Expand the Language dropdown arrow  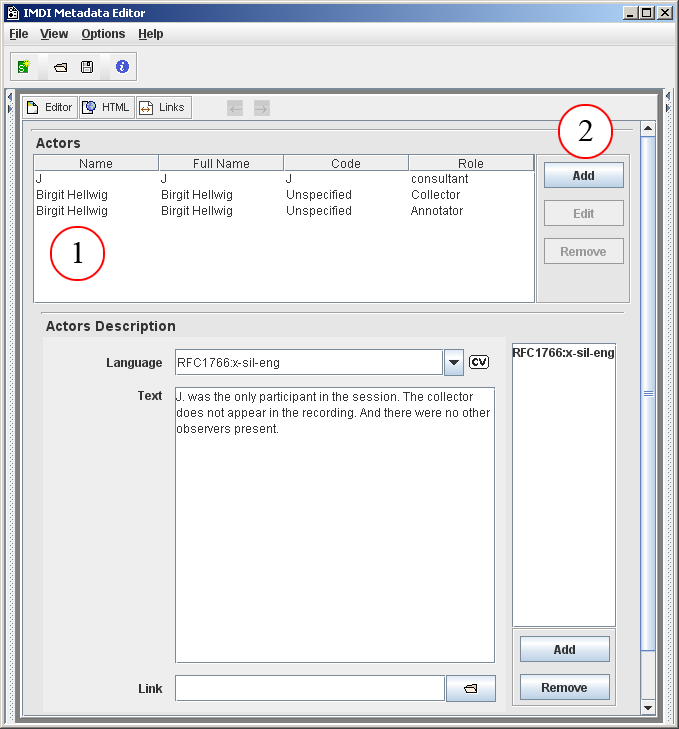click(x=453, y=362)
